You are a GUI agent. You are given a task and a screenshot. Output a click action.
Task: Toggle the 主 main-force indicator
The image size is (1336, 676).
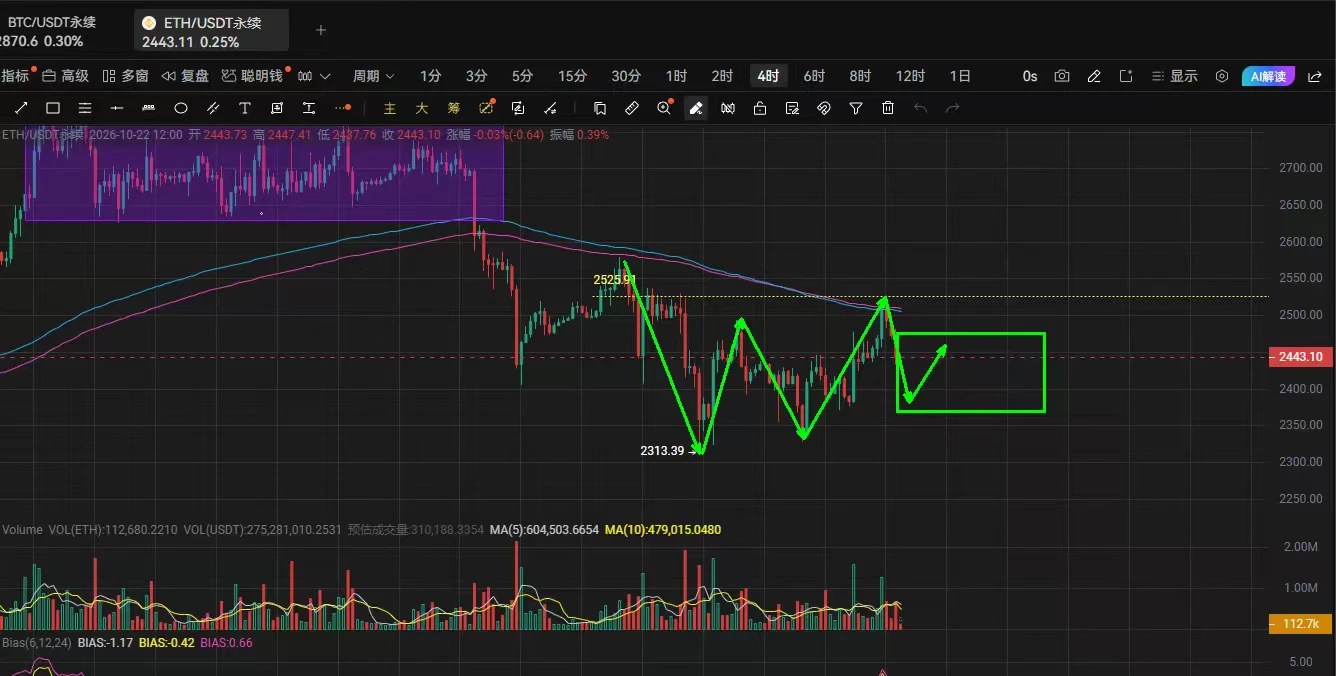click(x=390, y=108)
